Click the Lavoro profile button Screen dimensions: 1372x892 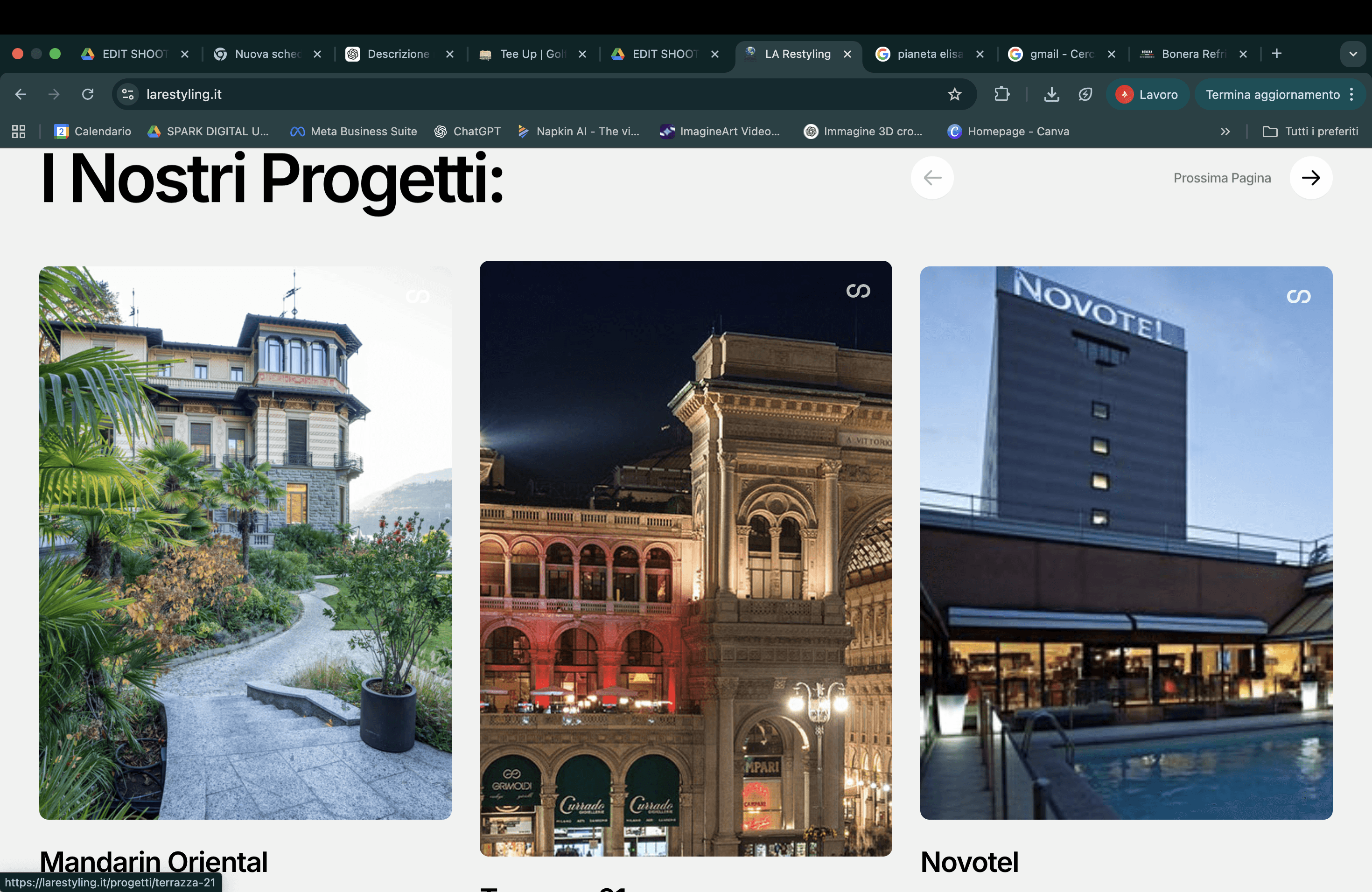[1147, 94]
